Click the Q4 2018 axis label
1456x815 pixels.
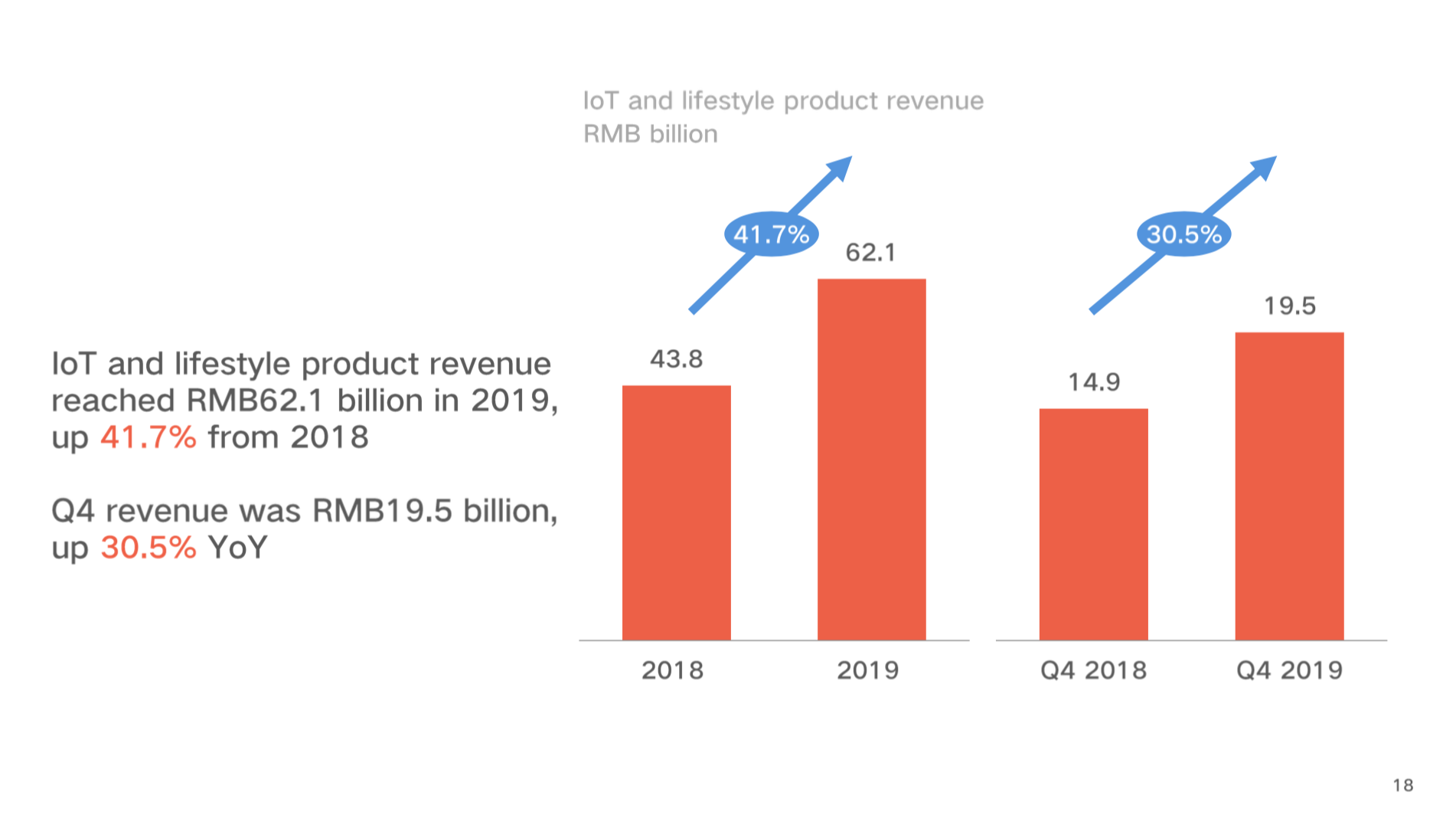pos(1093,670)
